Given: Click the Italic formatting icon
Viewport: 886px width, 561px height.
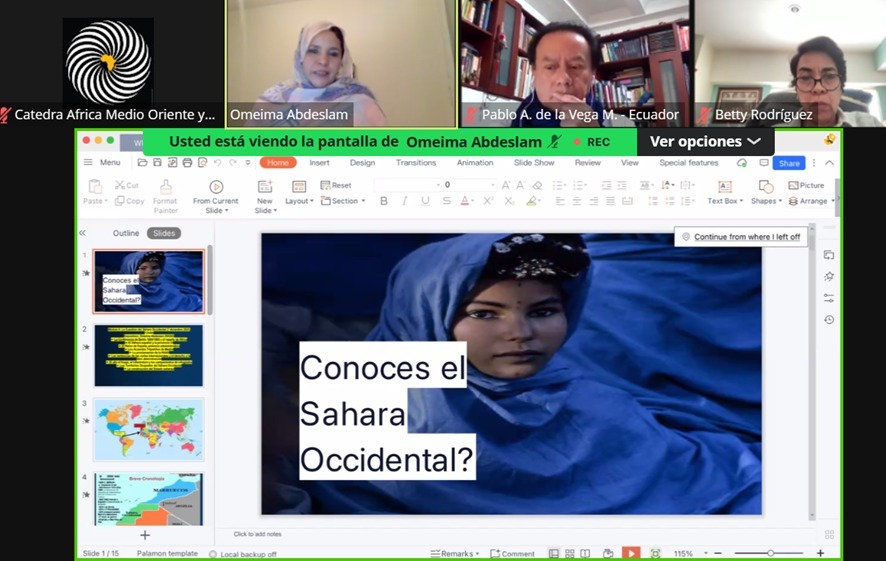Looking at the screenshot, I should tap(405, 201).
